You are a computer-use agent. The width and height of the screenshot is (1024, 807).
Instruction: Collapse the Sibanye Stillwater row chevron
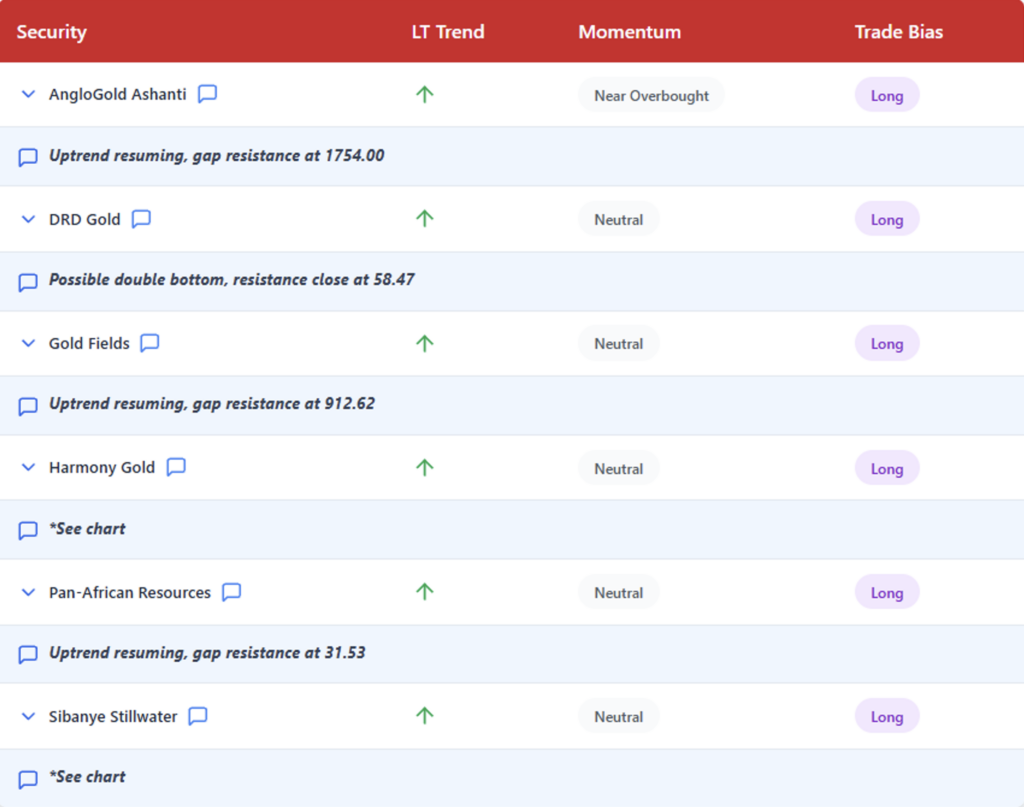pyautogui.click(x=28, y=716)
